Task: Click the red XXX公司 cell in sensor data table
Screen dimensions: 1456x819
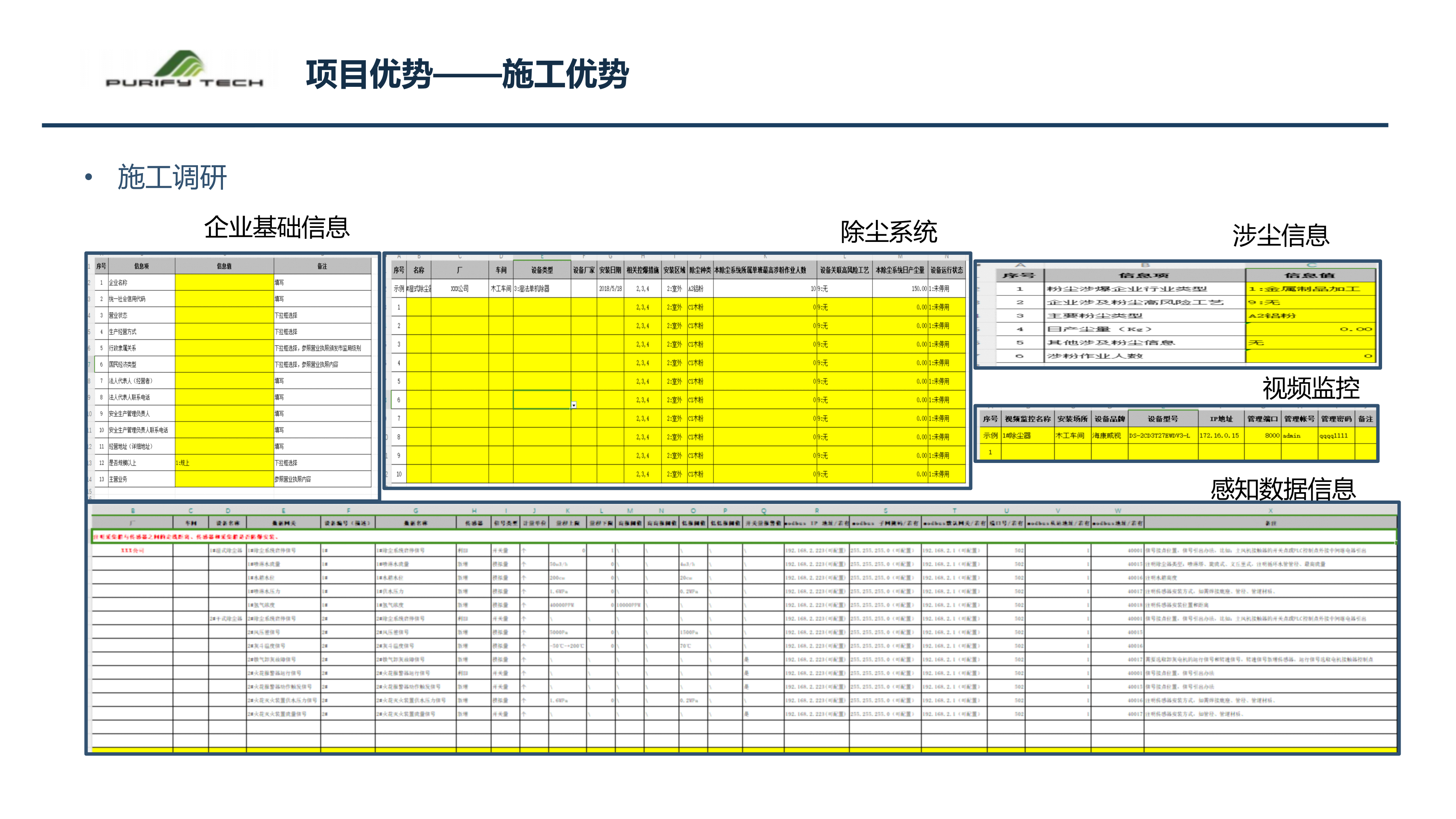Action: [x=133, y=551]
